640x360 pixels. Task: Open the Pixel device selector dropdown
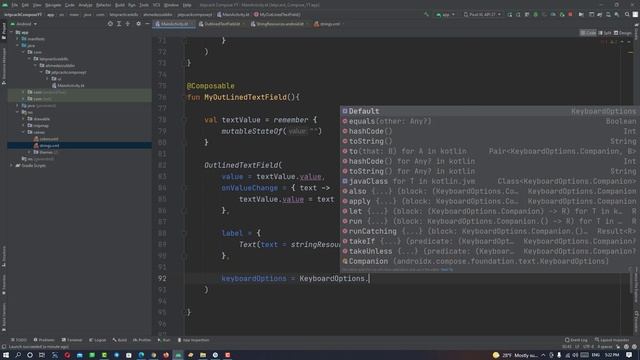[482, 14]
